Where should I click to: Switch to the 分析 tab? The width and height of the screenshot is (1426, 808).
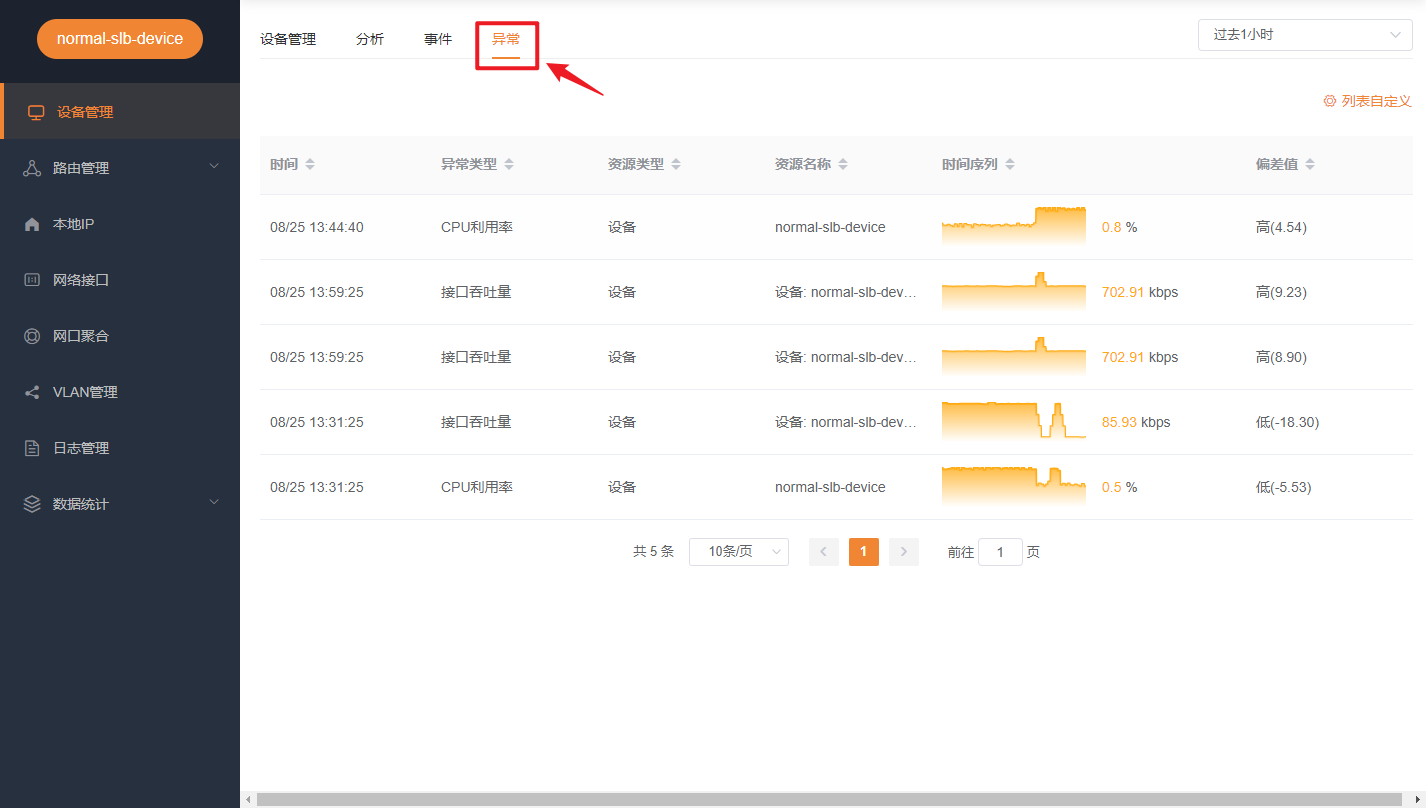click(x=369, y=39)
